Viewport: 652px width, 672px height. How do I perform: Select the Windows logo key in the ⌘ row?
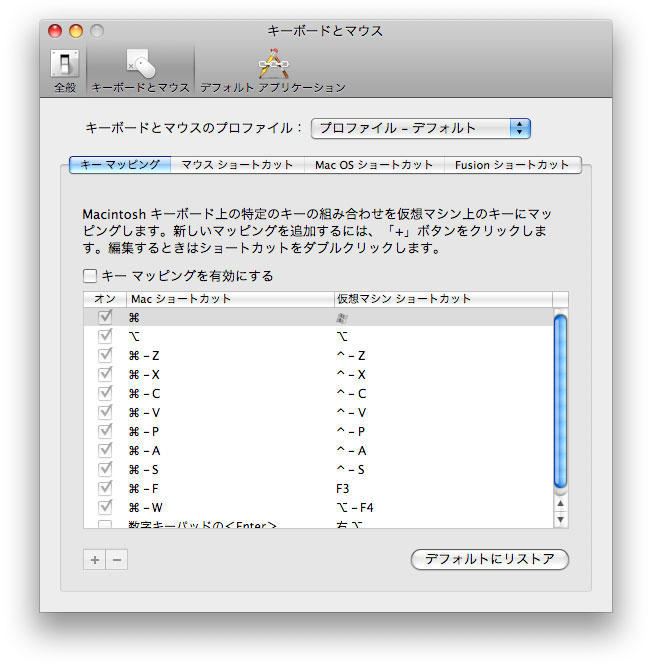point(342,318)
